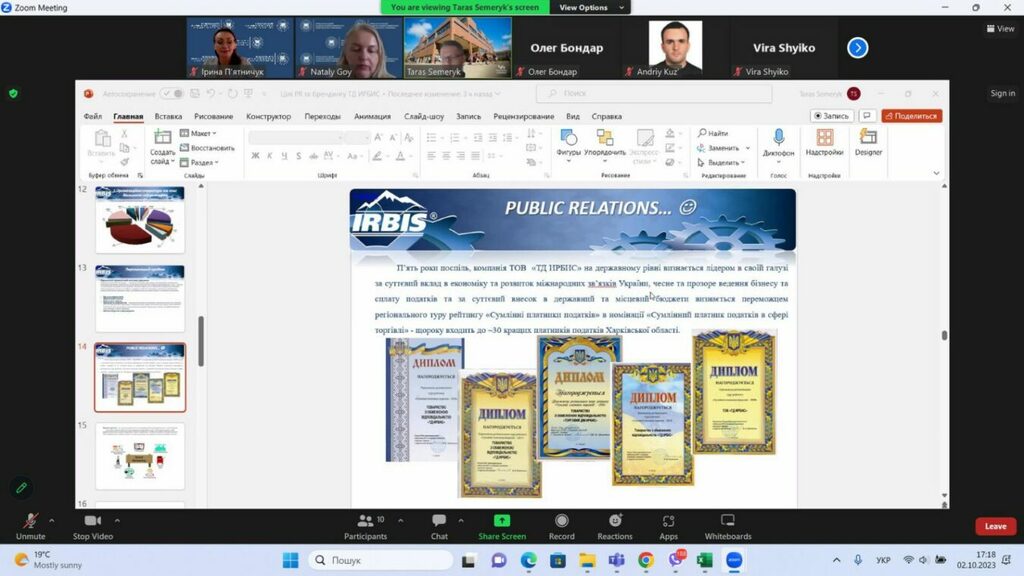Start recording with the Record icon

(x=561, y=522)
